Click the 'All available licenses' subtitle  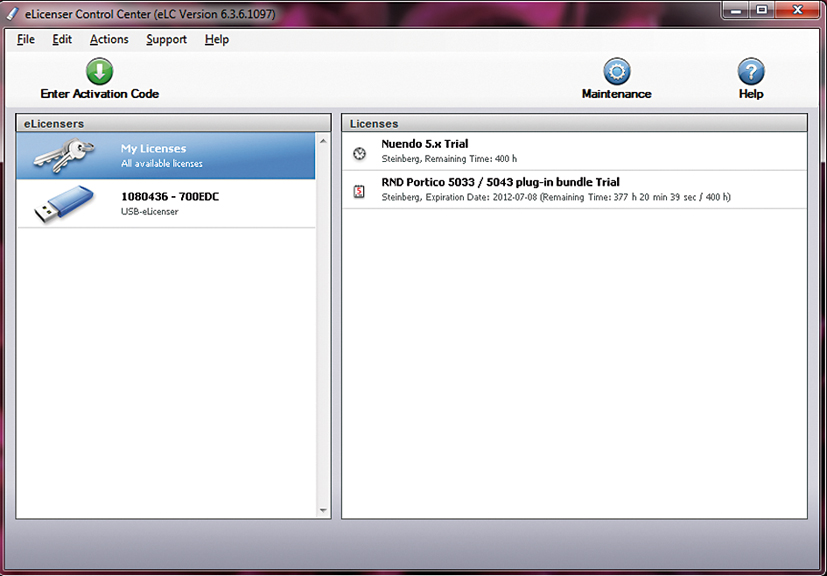(161, 164)
